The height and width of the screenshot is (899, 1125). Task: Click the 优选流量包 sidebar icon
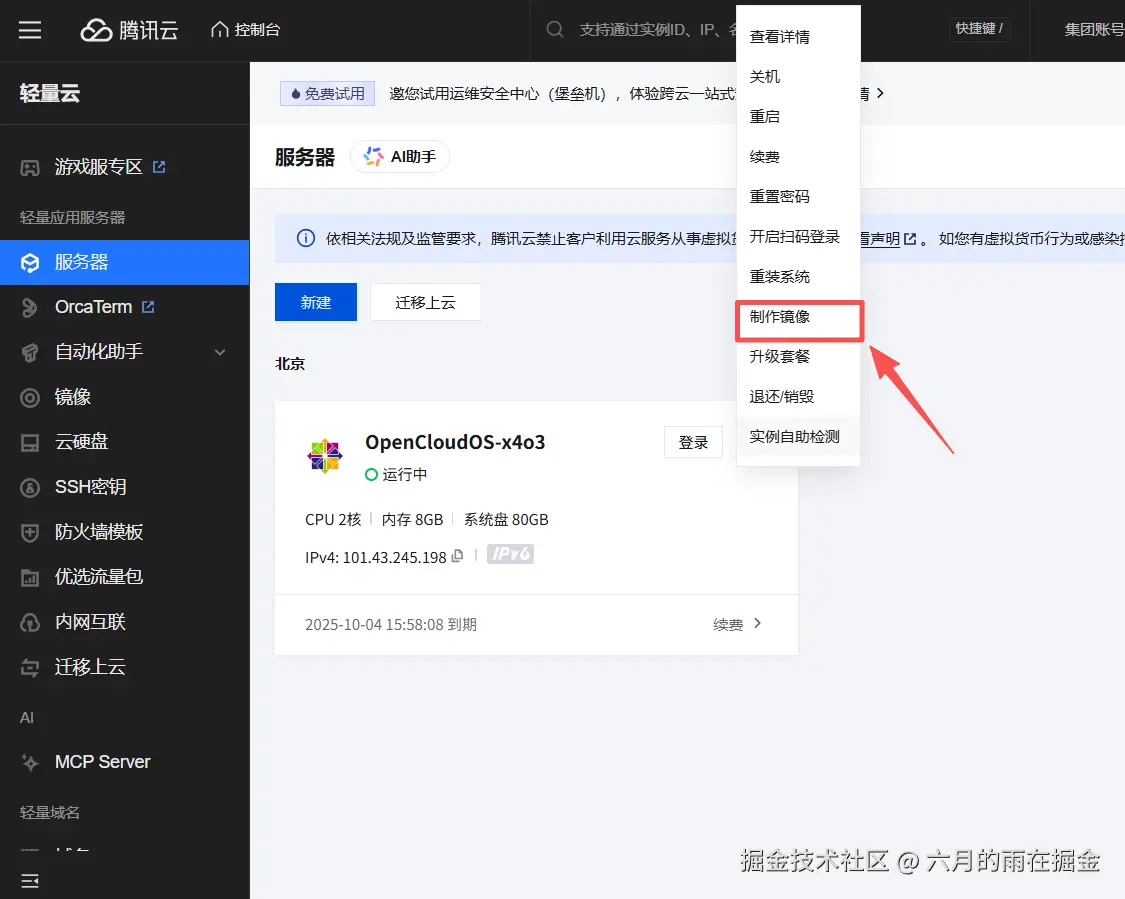tap(29, 578)
